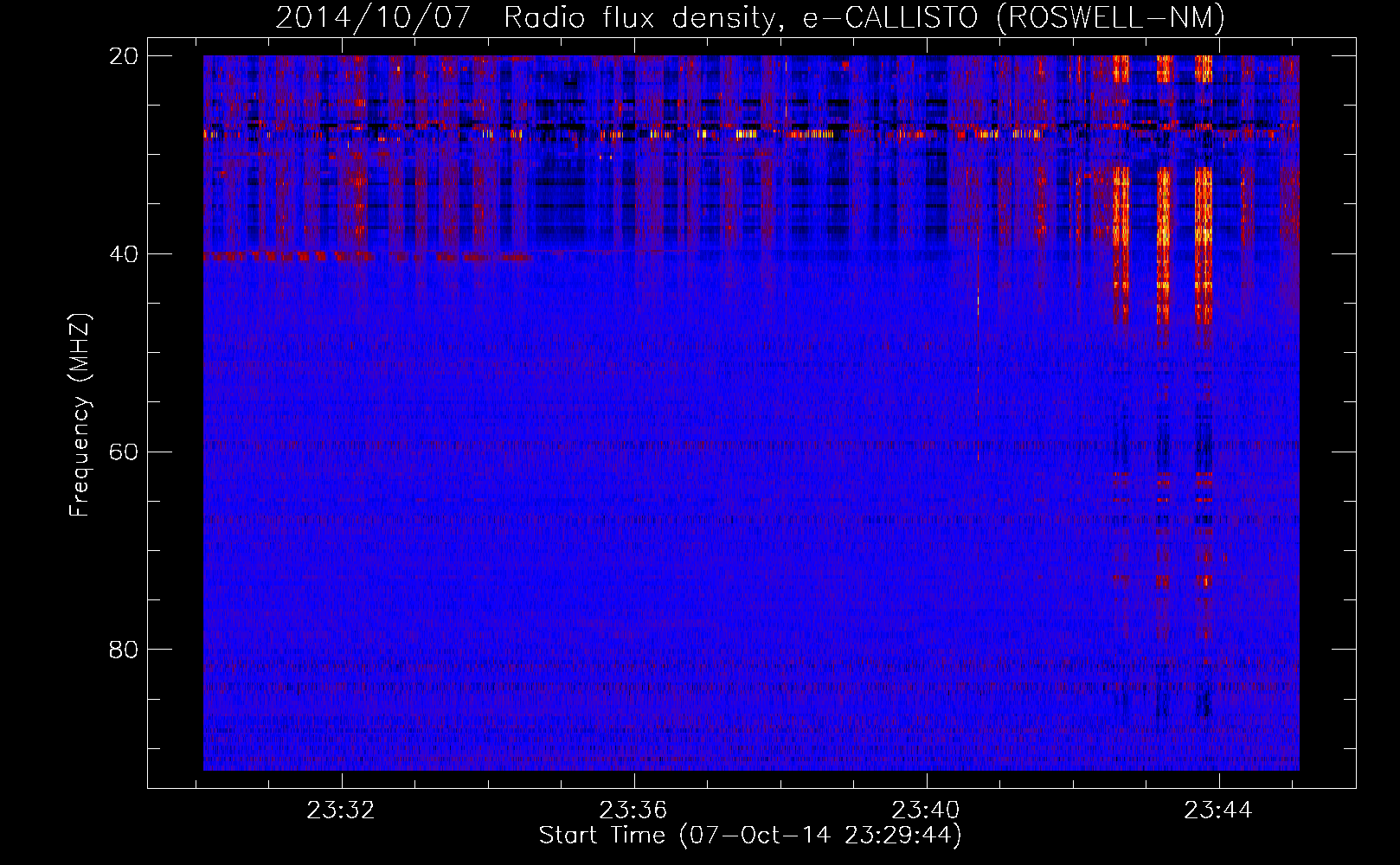This screenshot has width=1400, height=865.
Task: Click the 23:32 time tick label
Action: coord(341,811)
